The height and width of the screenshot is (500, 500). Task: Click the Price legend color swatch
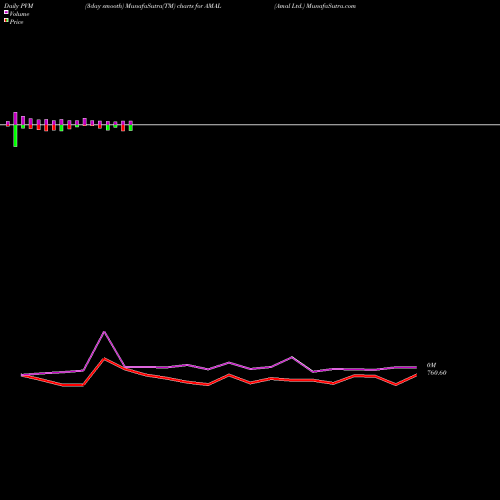(x=6, y=20)
